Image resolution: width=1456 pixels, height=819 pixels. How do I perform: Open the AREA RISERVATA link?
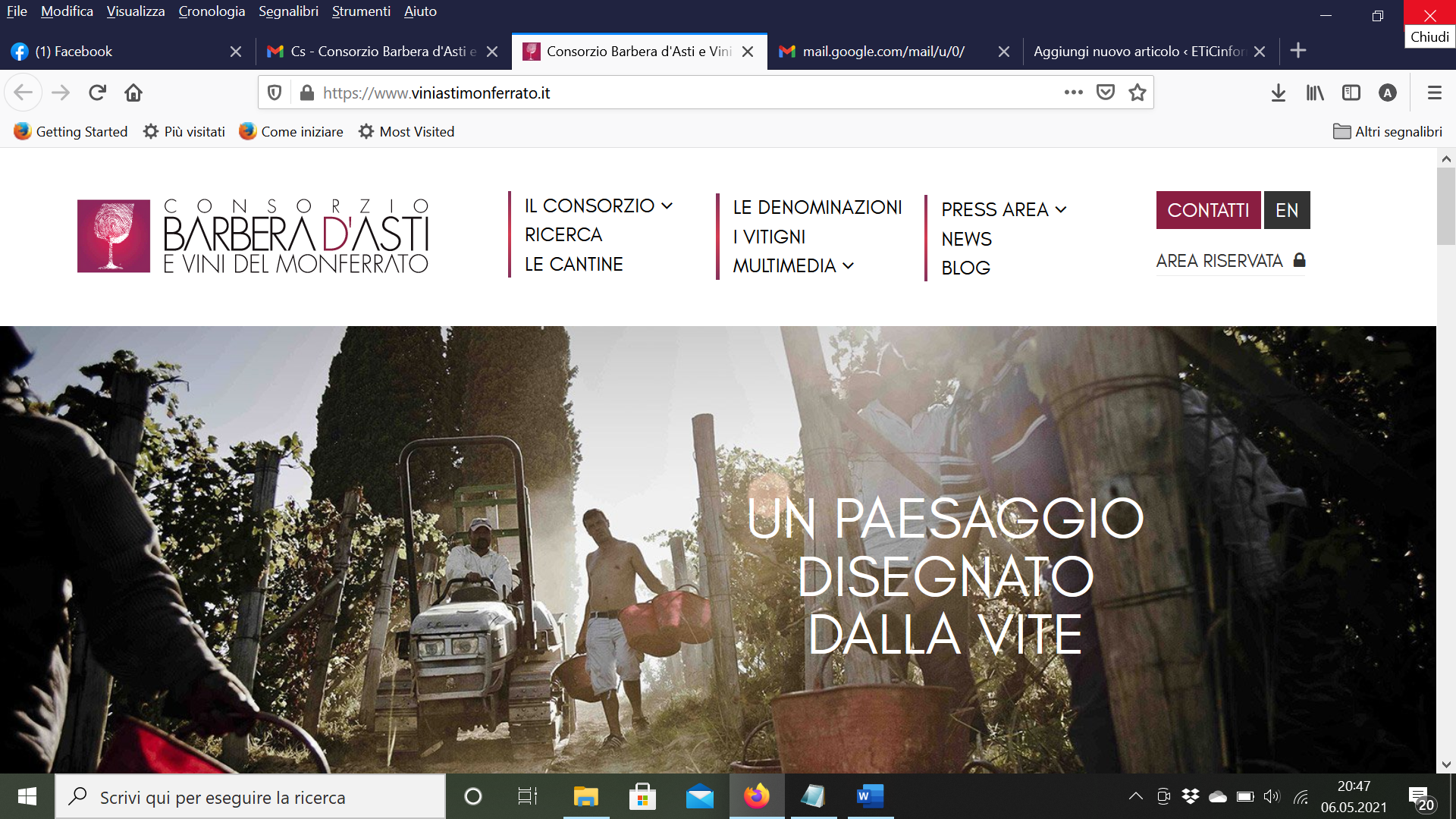coord(1219,261)
